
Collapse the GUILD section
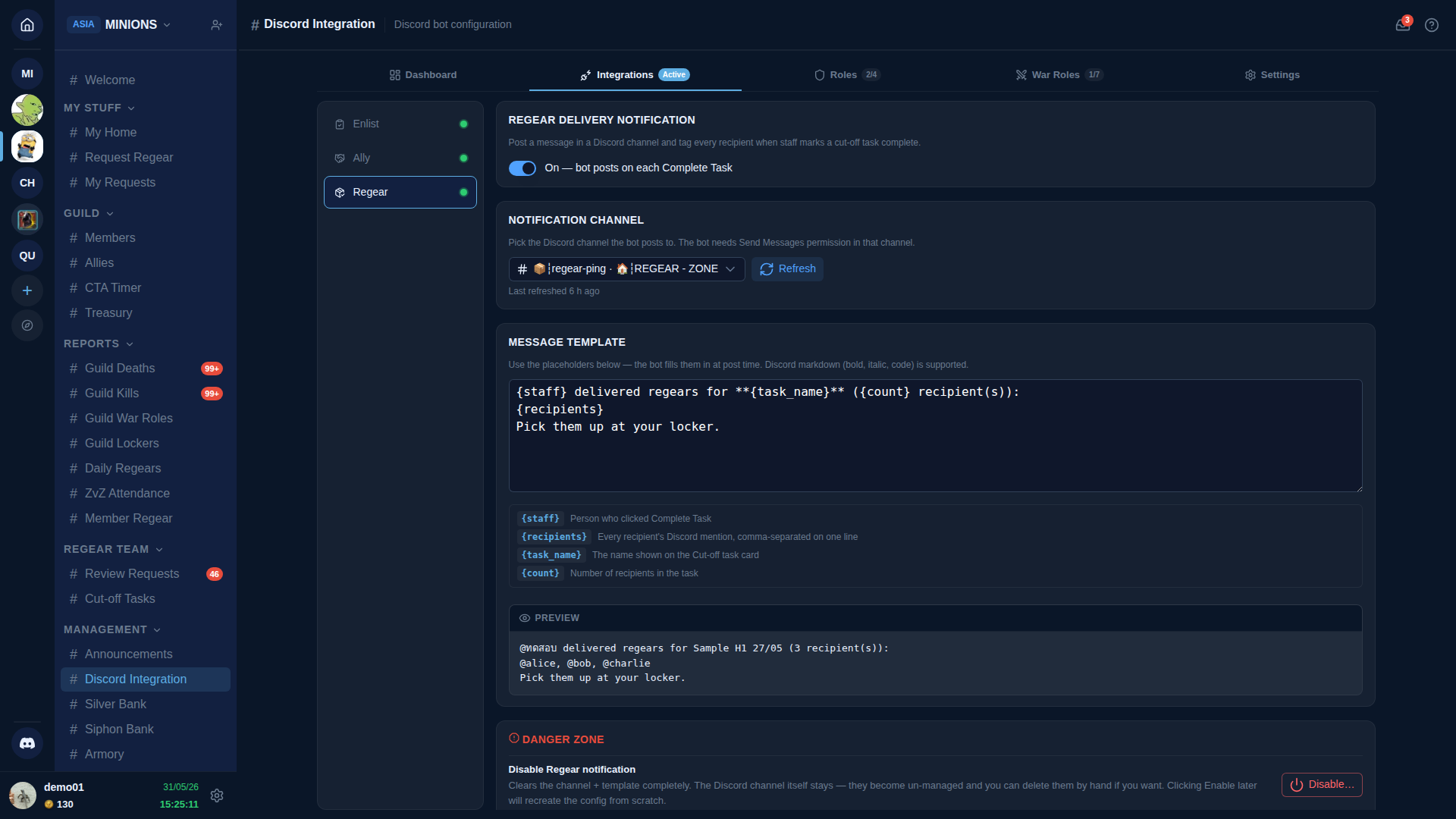(89, 213)
